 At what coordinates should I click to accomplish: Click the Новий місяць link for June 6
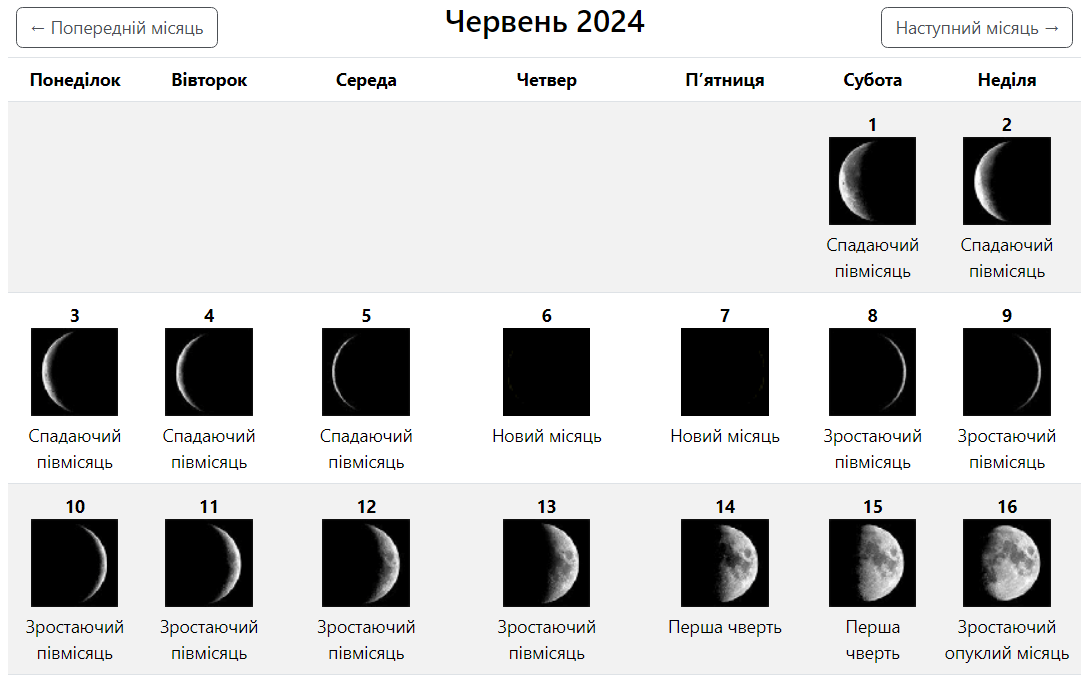coord(546,435)
